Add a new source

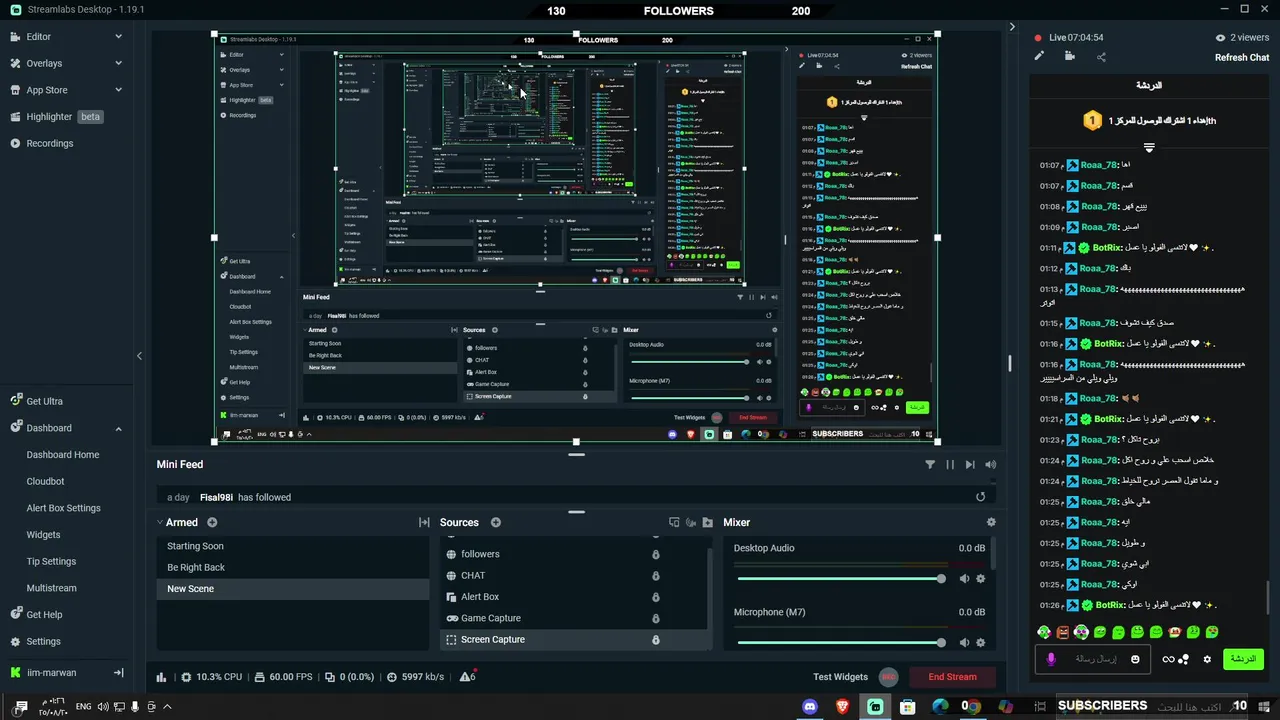click(x=496, y=522)
